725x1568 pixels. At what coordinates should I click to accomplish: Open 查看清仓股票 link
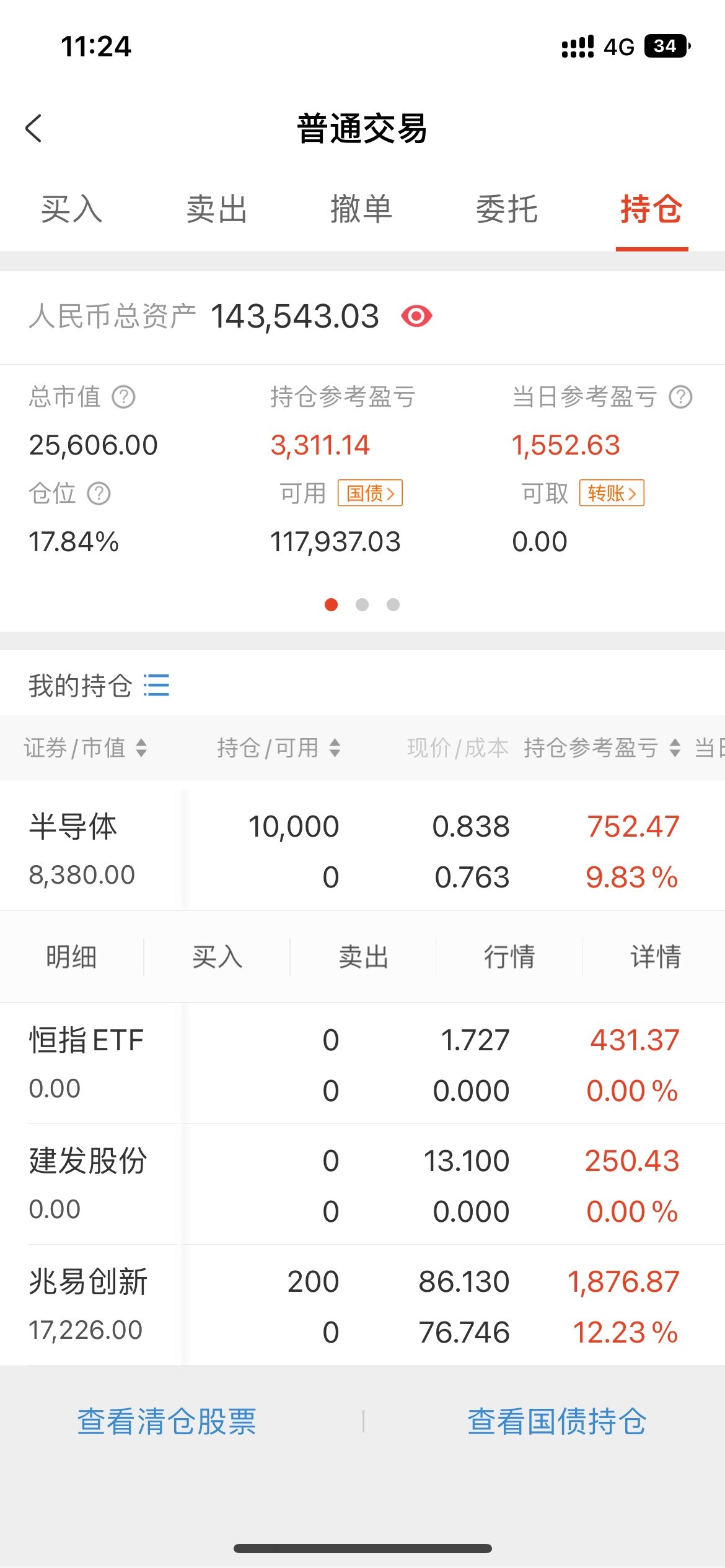click(x=167, y=1421)
